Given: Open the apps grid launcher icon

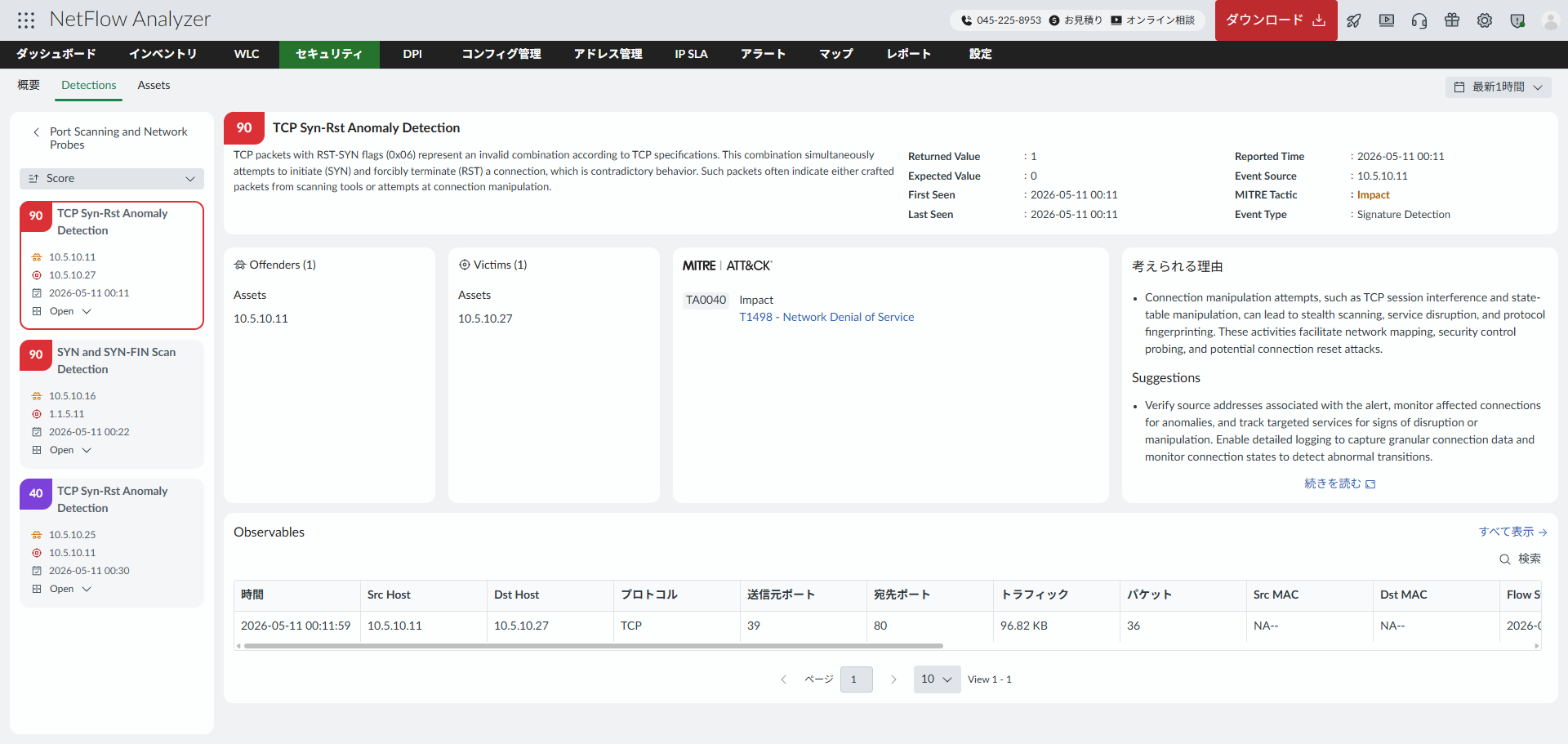Looking at the screenshot, I should (x=26, y=20).
